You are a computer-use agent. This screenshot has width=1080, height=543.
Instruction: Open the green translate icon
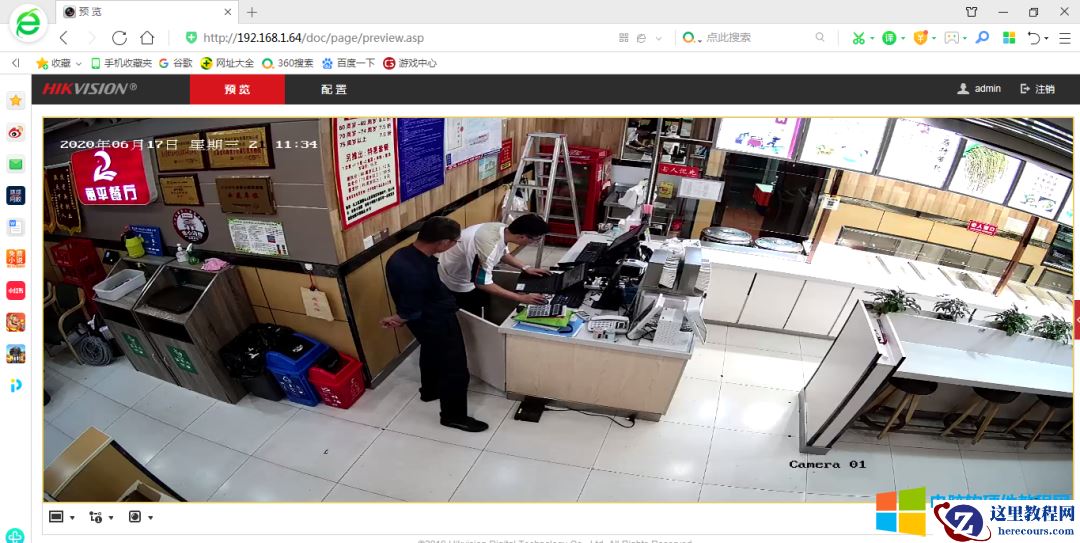(x=889, y=38)
